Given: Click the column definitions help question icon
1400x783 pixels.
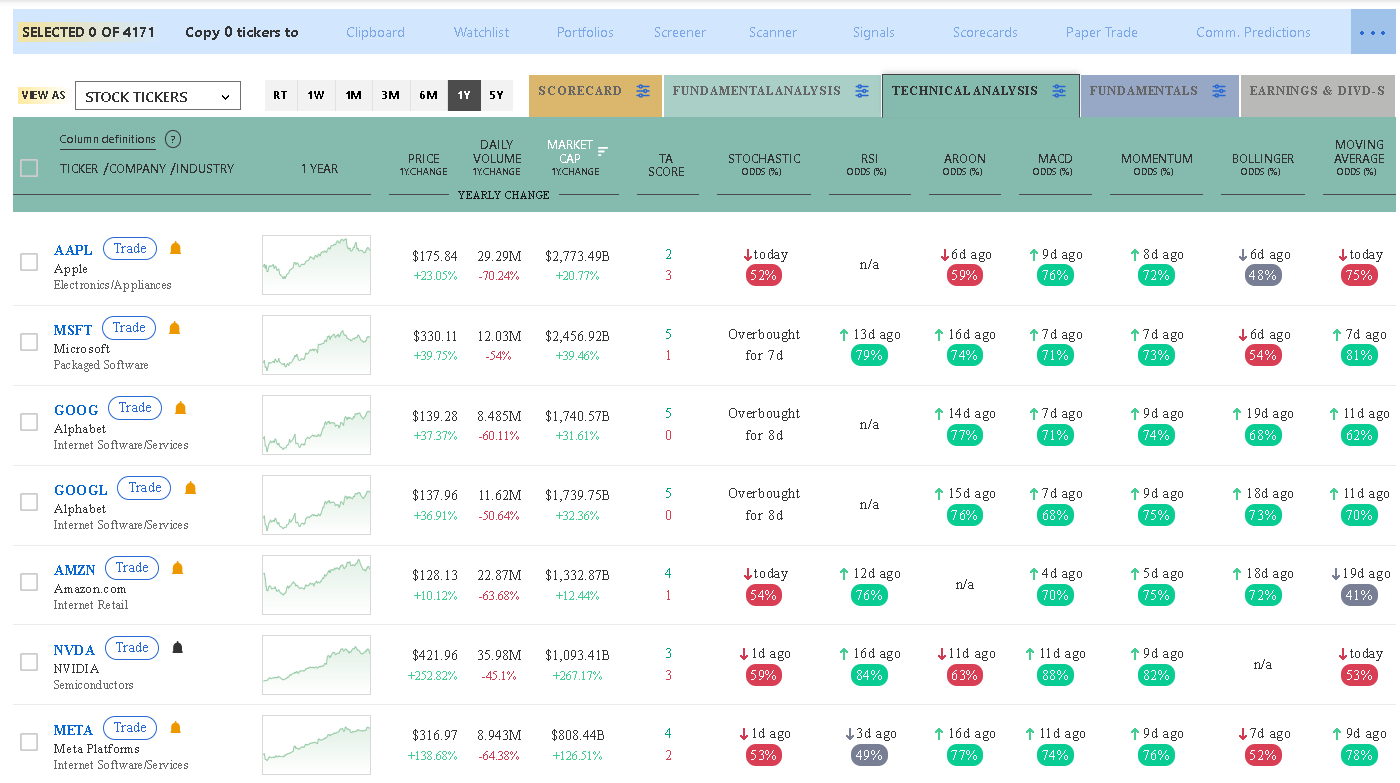Looking at the screenshot, I should coord(173,139).
